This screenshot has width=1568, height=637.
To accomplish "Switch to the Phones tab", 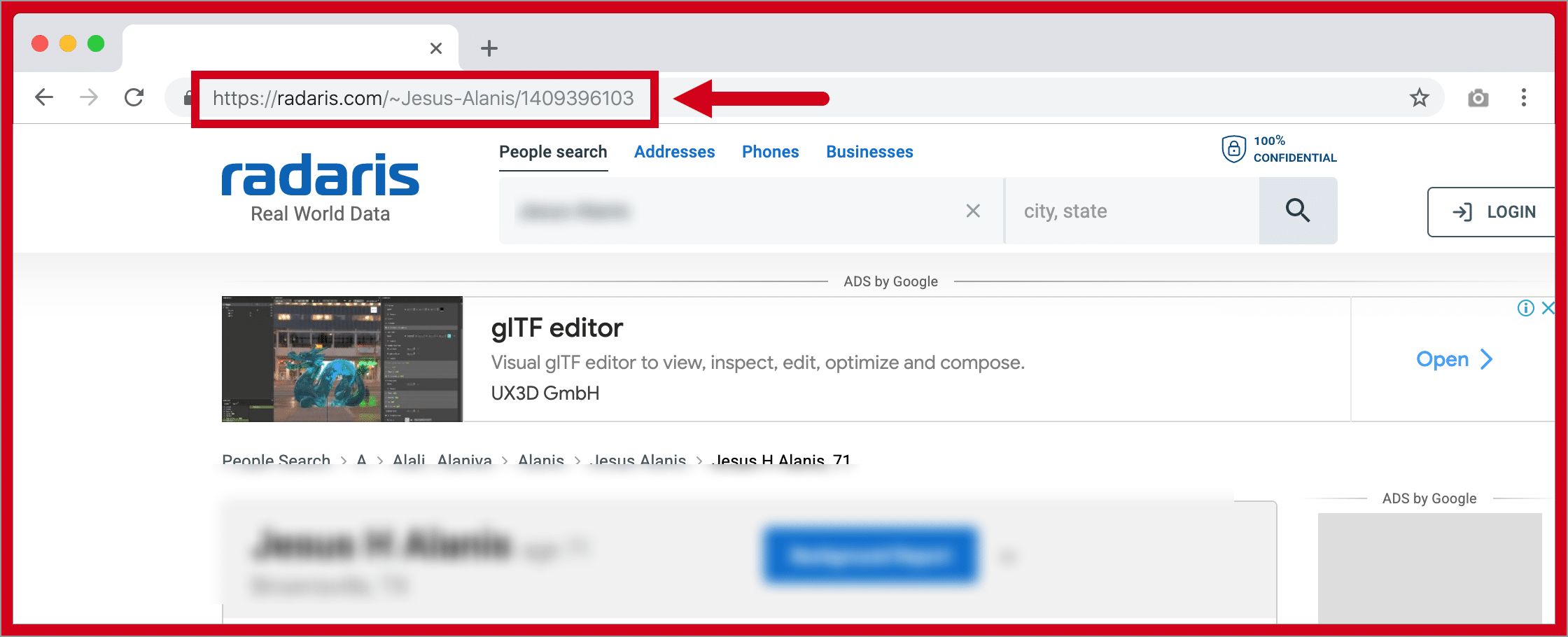I will (771, 152).
